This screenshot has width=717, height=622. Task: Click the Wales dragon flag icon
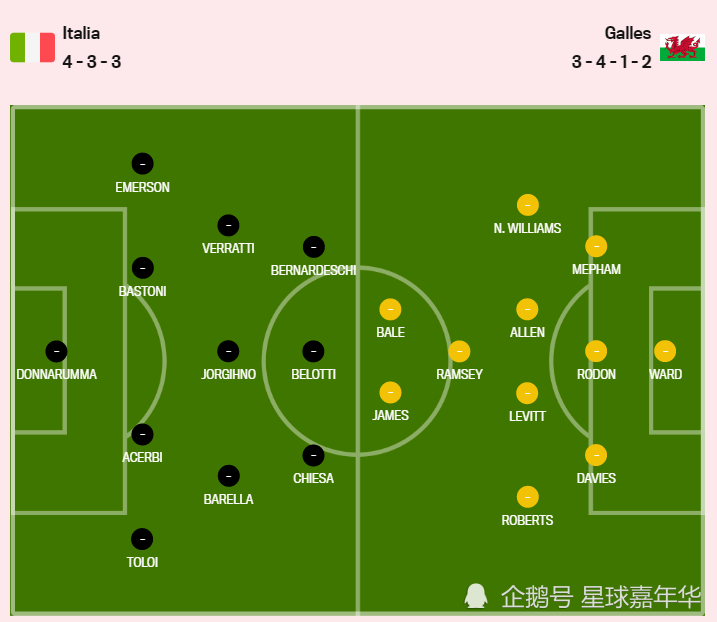(x=682, y=48)
